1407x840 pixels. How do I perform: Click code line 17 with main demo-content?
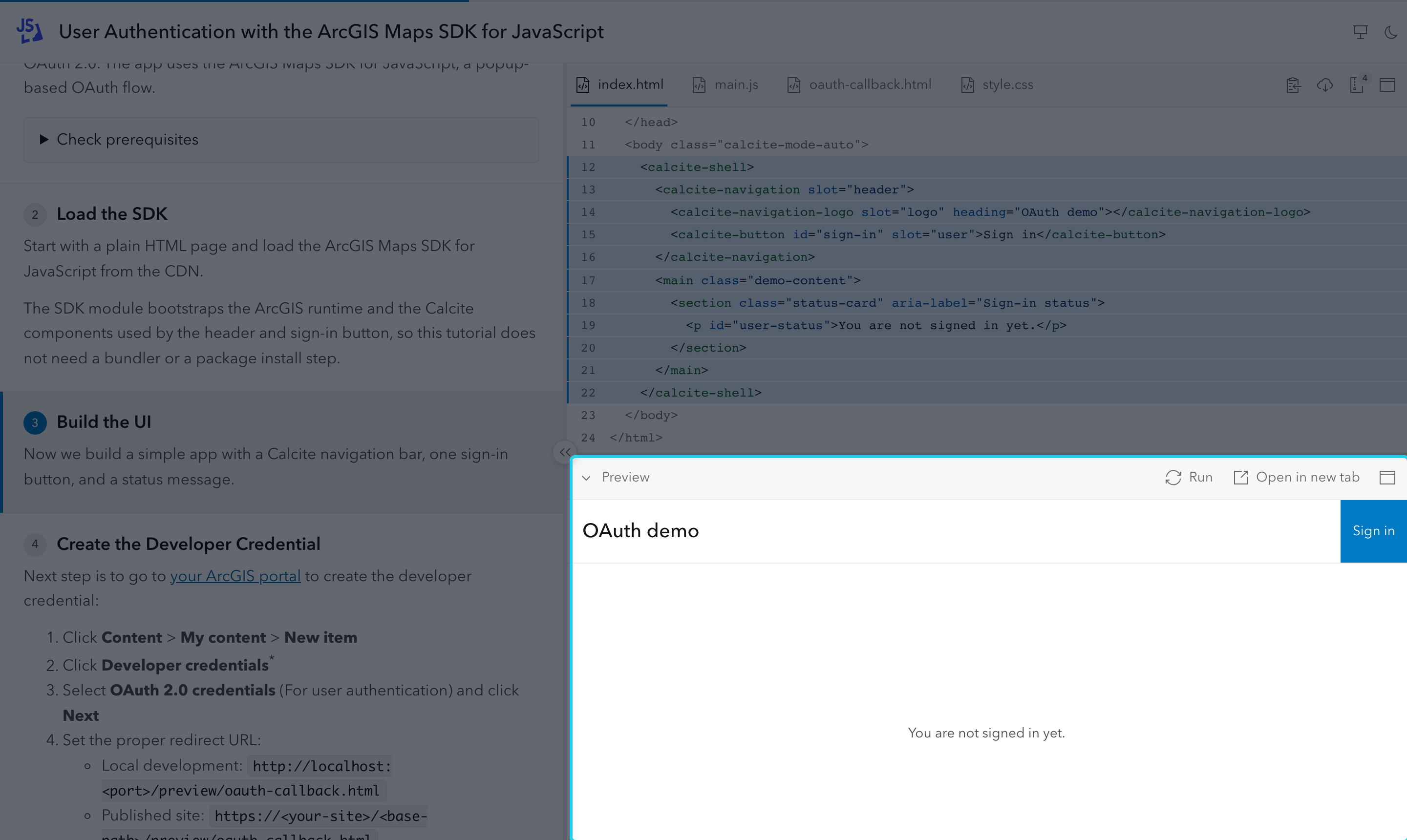pyautogui.click(x=986, y=280)
